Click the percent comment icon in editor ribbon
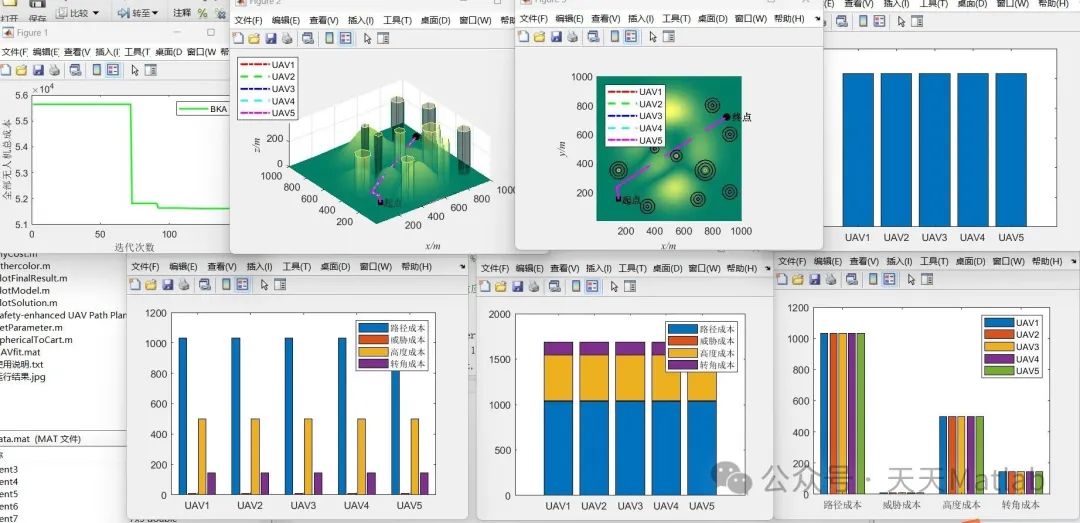 pos(202,13)
